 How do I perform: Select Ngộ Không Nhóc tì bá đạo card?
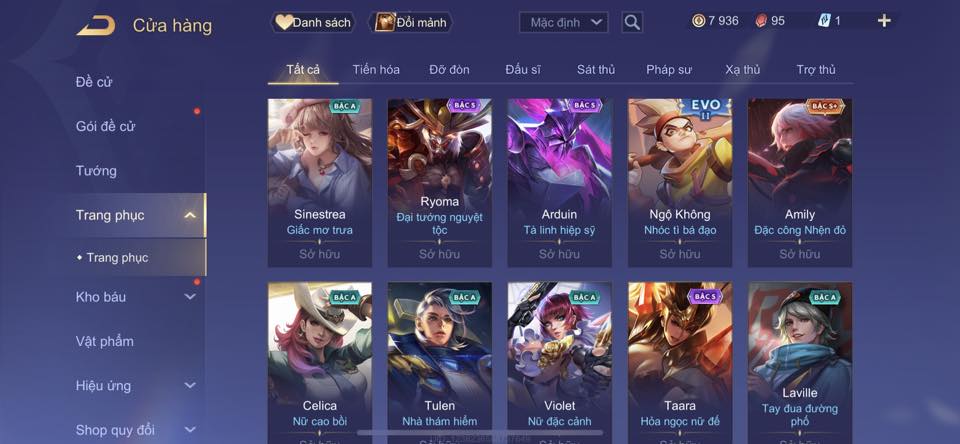680,182
